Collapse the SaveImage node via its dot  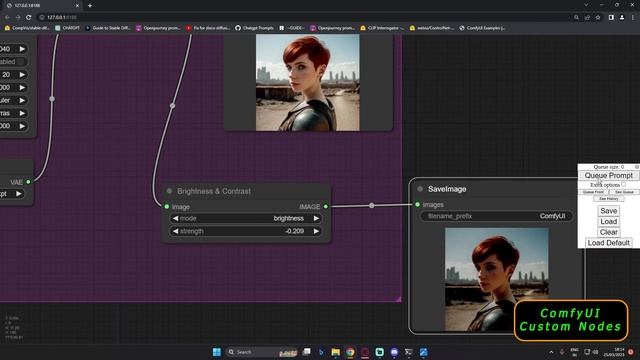coord(420,189)
